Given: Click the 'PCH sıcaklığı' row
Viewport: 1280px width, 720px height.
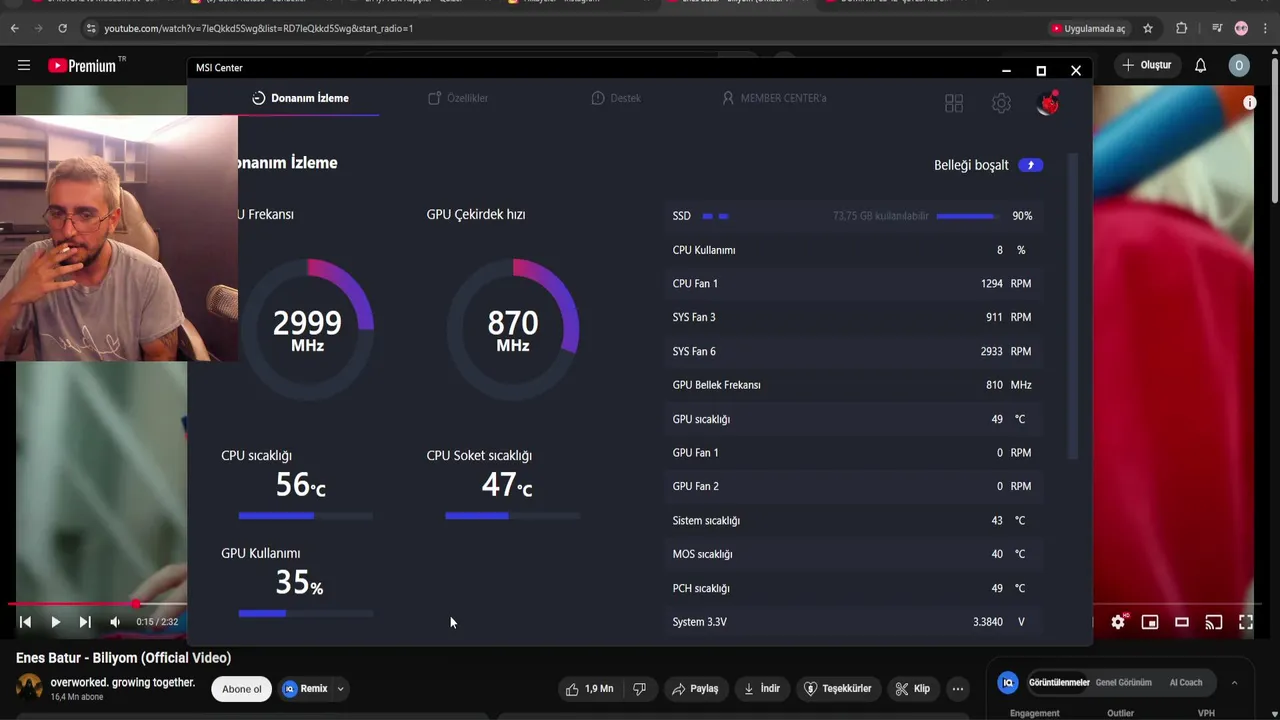Looking at the screenshot, I should click(853, 588).
